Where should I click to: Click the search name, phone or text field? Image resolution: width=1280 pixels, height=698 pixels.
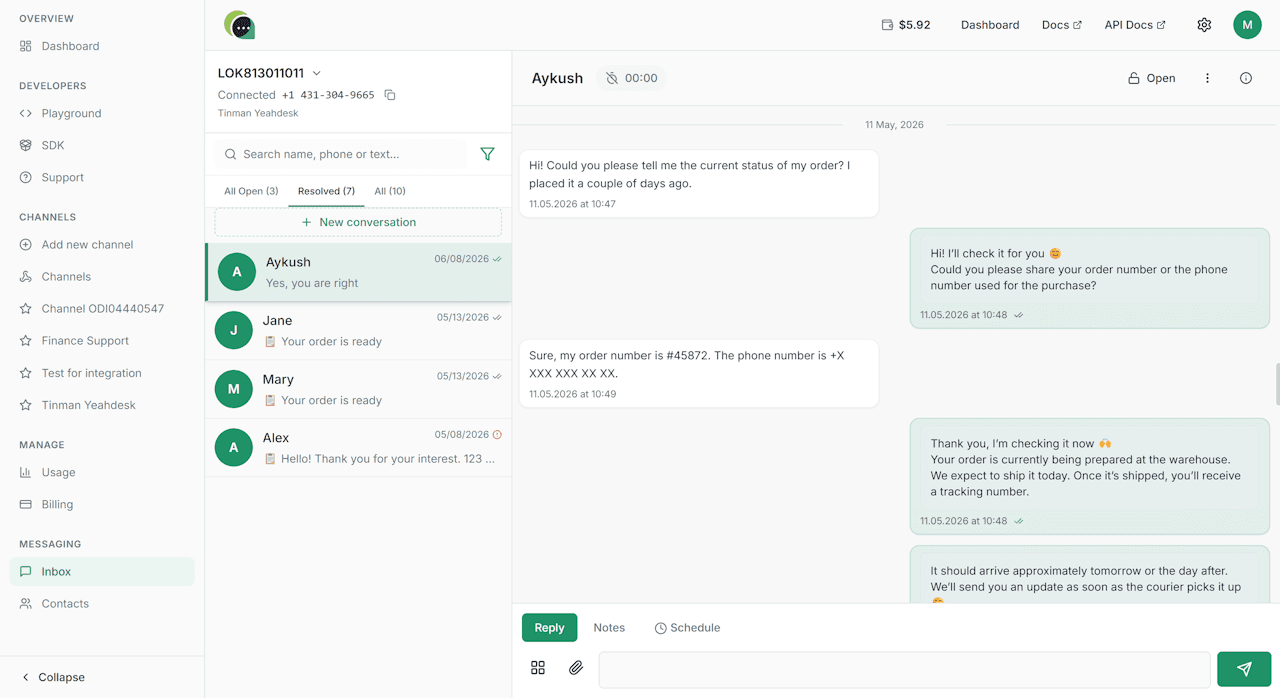pos(341,154)
